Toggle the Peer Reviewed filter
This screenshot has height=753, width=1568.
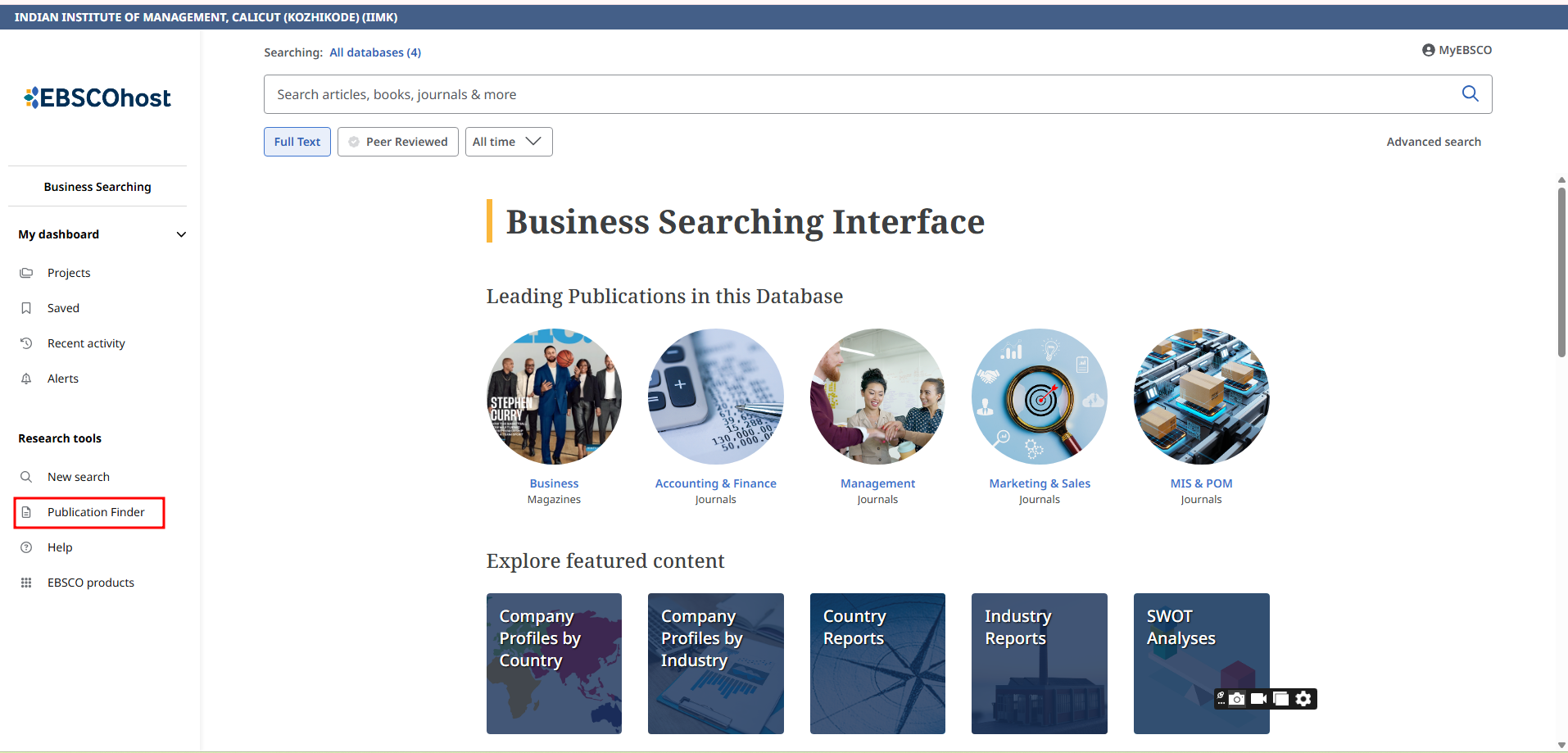(398, 142)
